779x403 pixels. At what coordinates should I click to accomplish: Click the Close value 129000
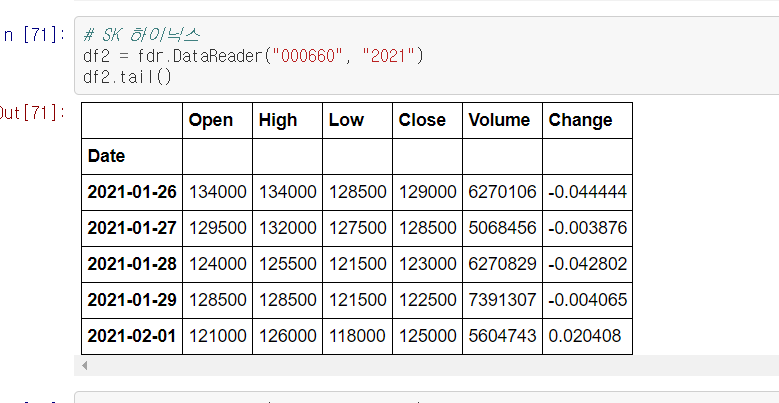coord(427,192)
